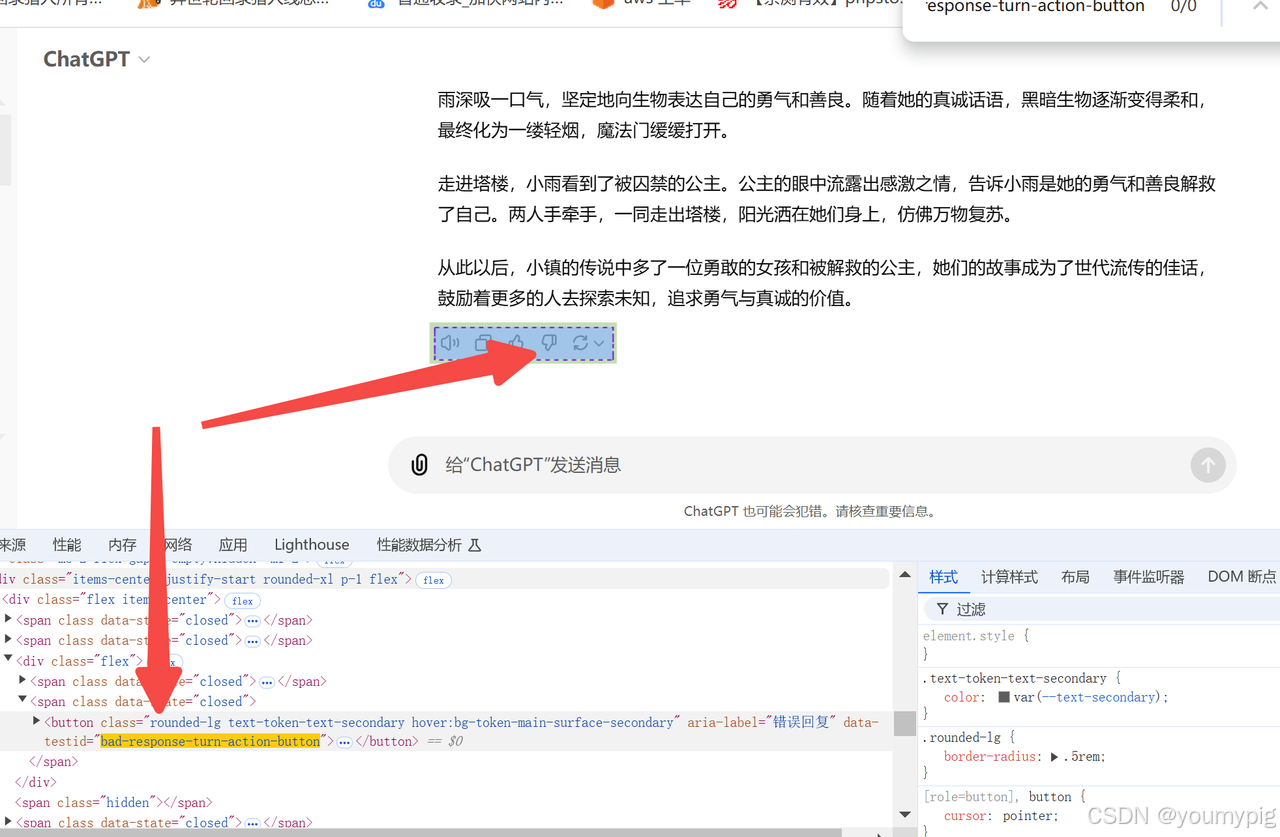Click the funnel icon in styles filter
Image resolution: width=1280 pixels, height=837 pixels.
[x=942, y=609]
